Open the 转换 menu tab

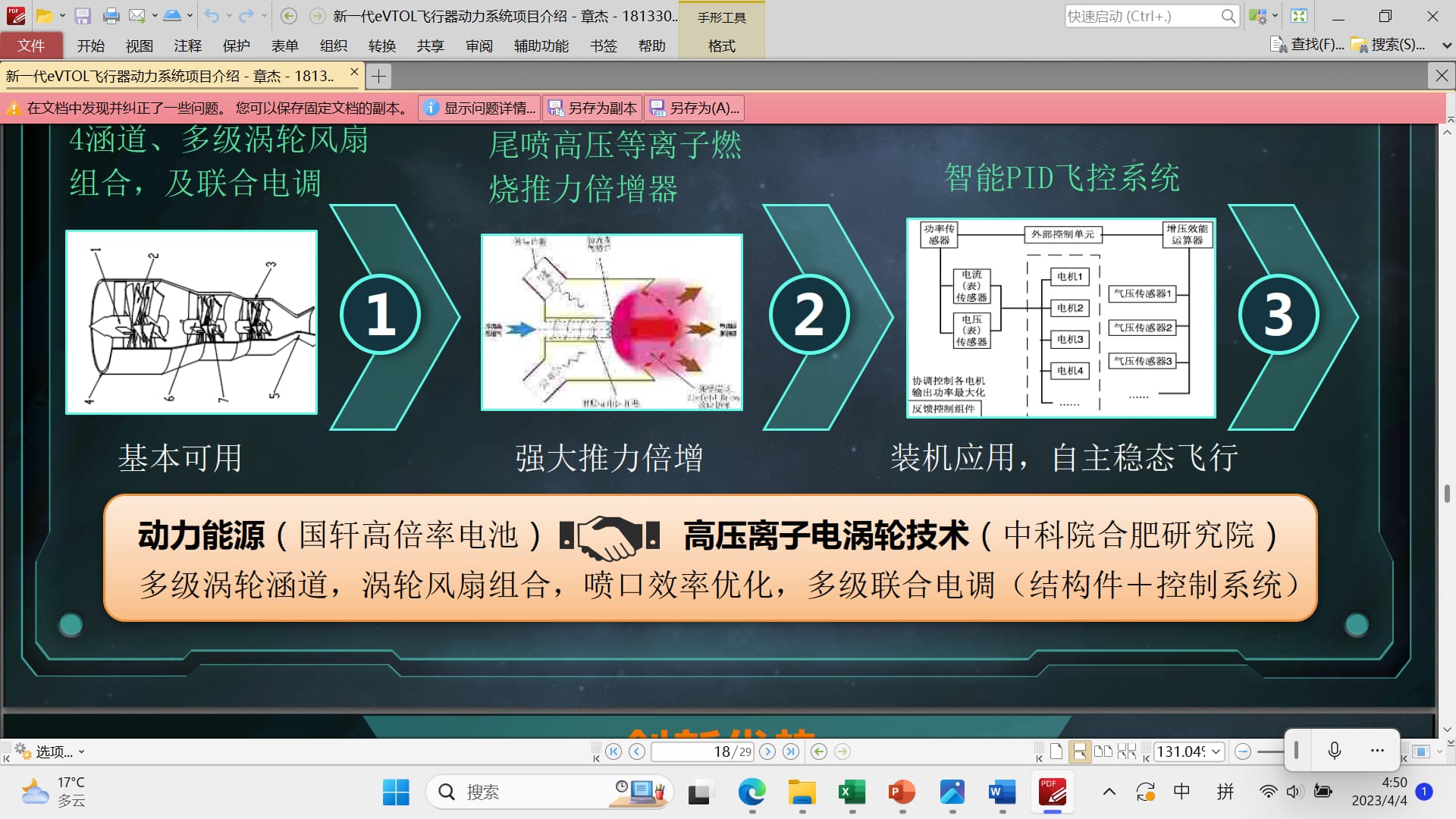(x=381, y=46)
